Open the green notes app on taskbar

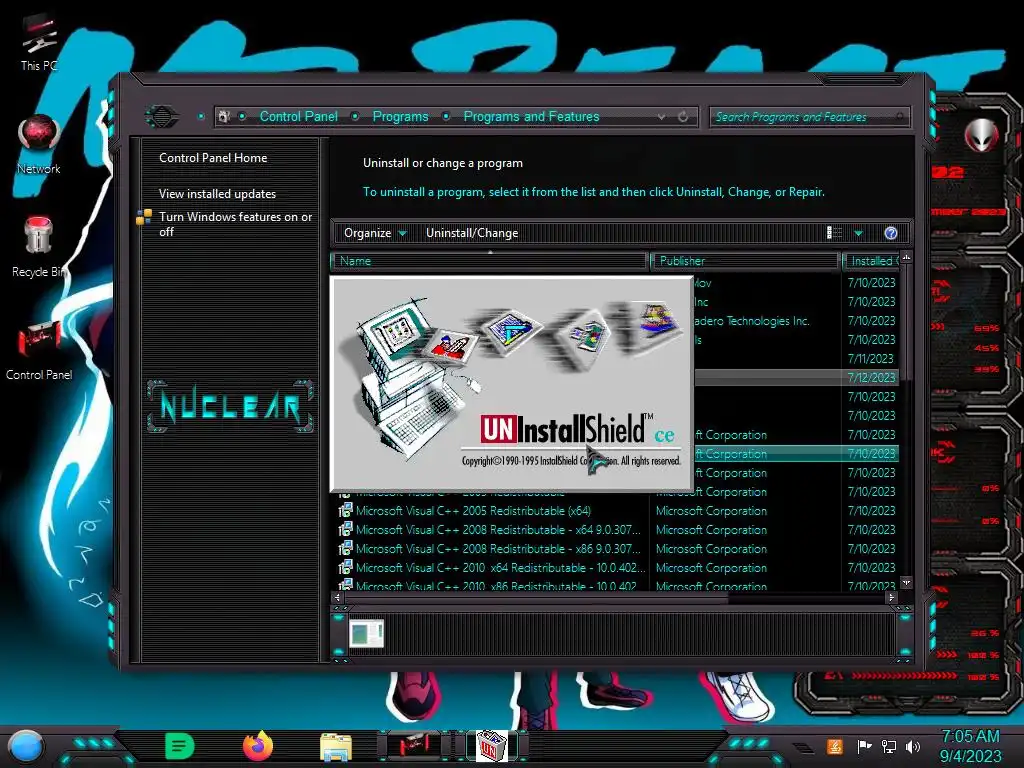tap(180, 746)
